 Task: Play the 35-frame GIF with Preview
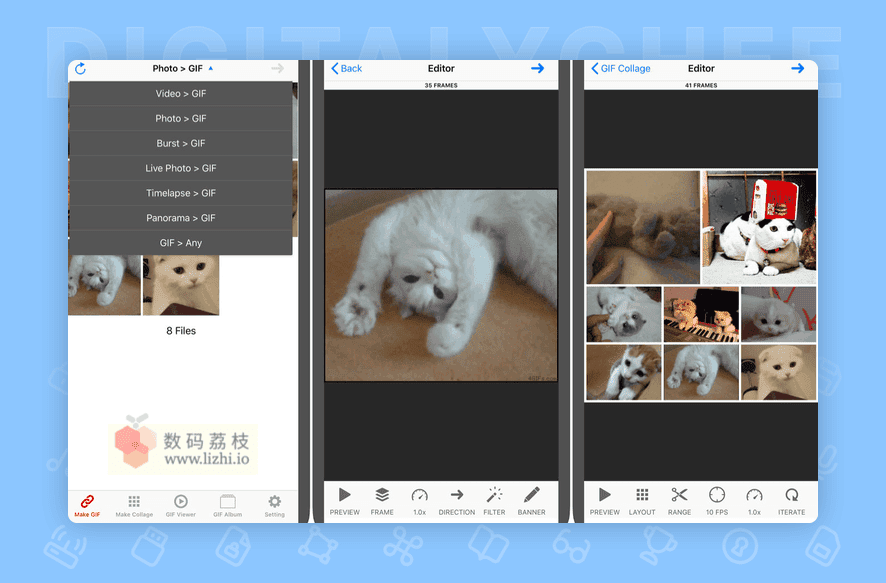coord(345,501)
